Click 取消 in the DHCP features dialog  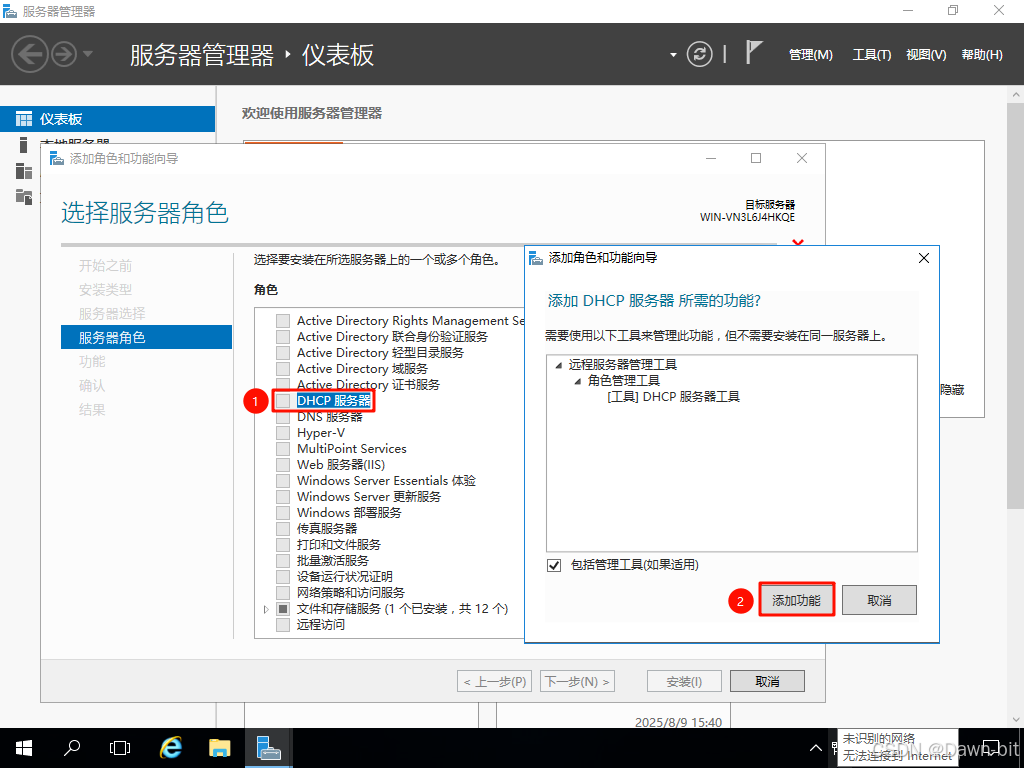tap(879, 600)
